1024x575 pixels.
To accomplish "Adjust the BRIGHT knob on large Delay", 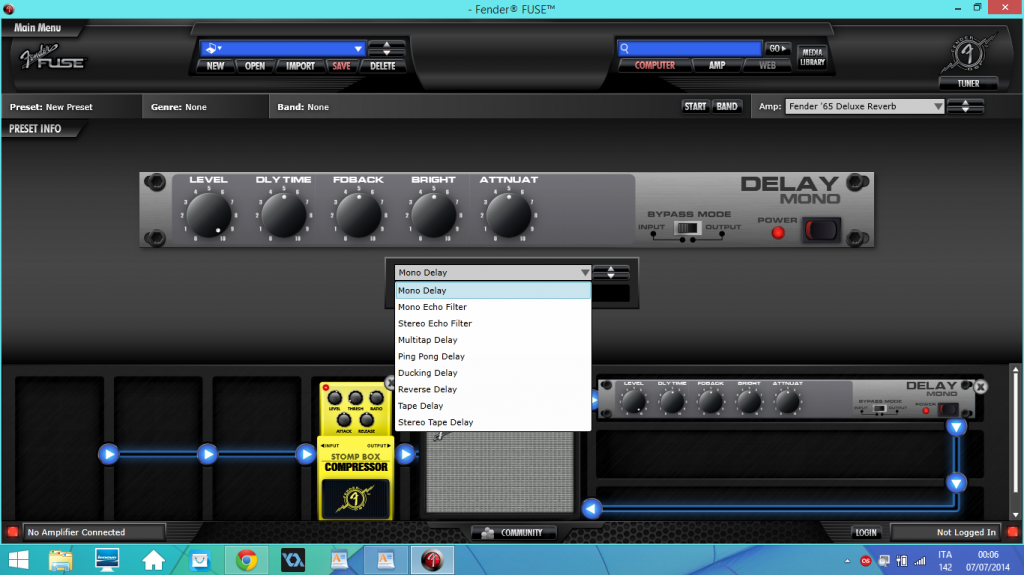I will point(434,215).
